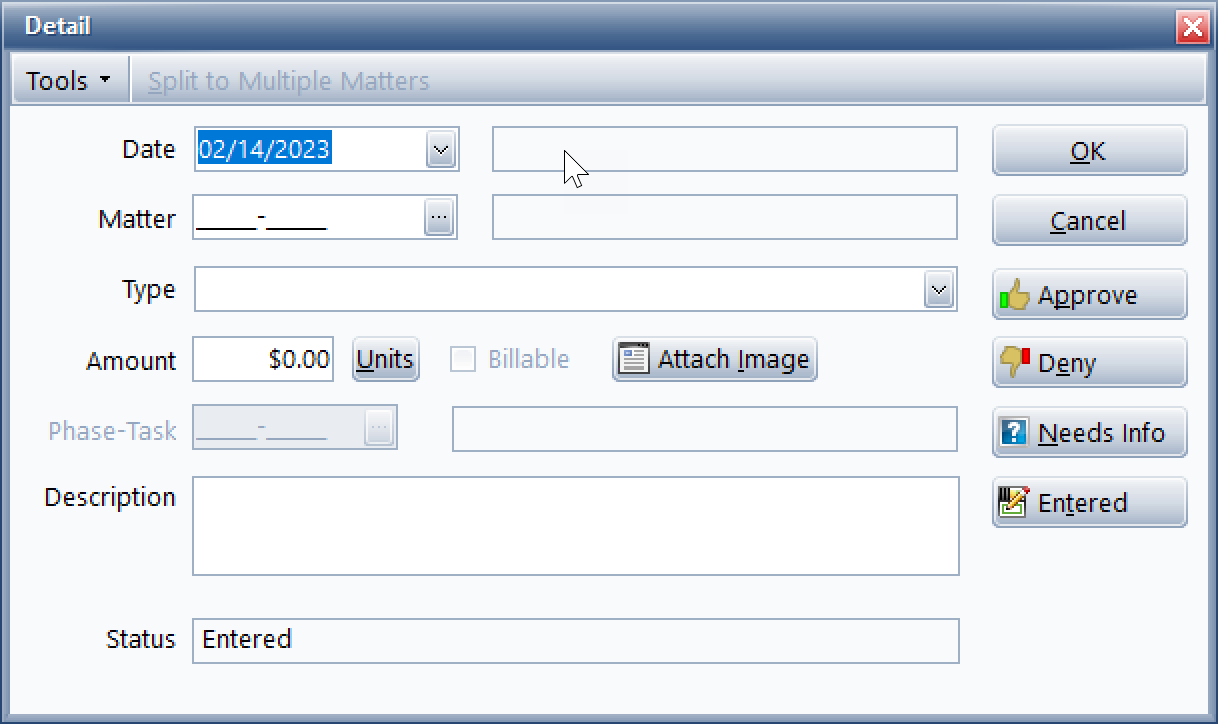Click the question mark Needs Info icon
Viewport: 1218px width, 724px height.
tap(1014, 432)
